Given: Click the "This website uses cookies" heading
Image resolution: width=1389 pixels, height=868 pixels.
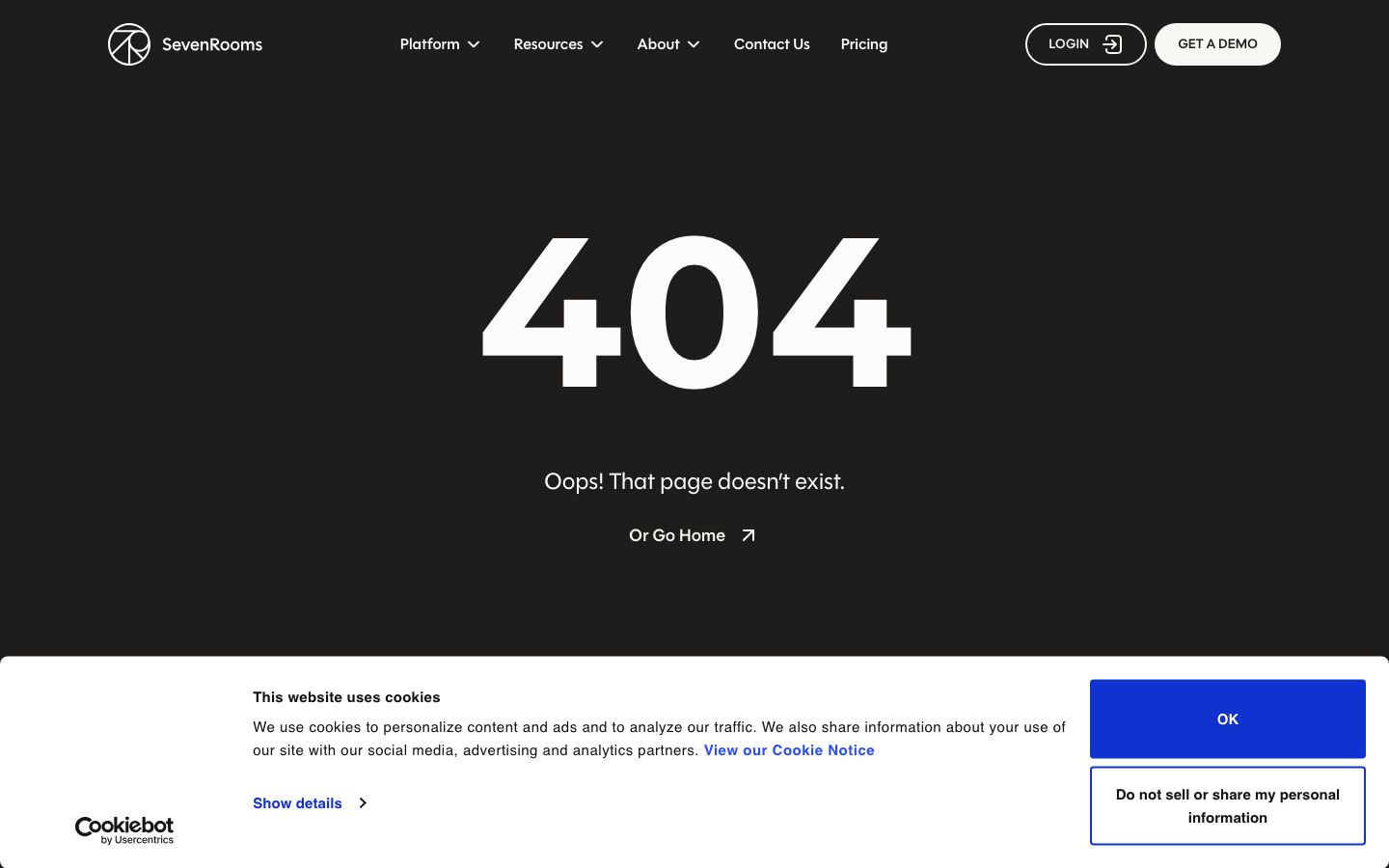Looking at the screenshot, I should pos(346,697).
